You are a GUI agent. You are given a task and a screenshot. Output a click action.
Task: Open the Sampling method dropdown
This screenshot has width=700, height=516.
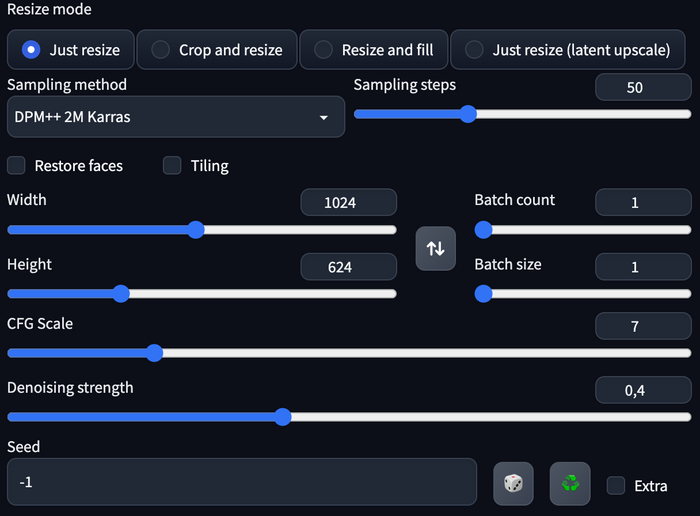point(176,117)
